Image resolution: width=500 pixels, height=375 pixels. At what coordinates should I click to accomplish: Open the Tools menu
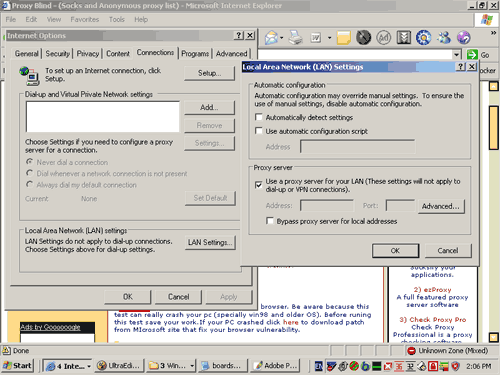tap(117, 19)
